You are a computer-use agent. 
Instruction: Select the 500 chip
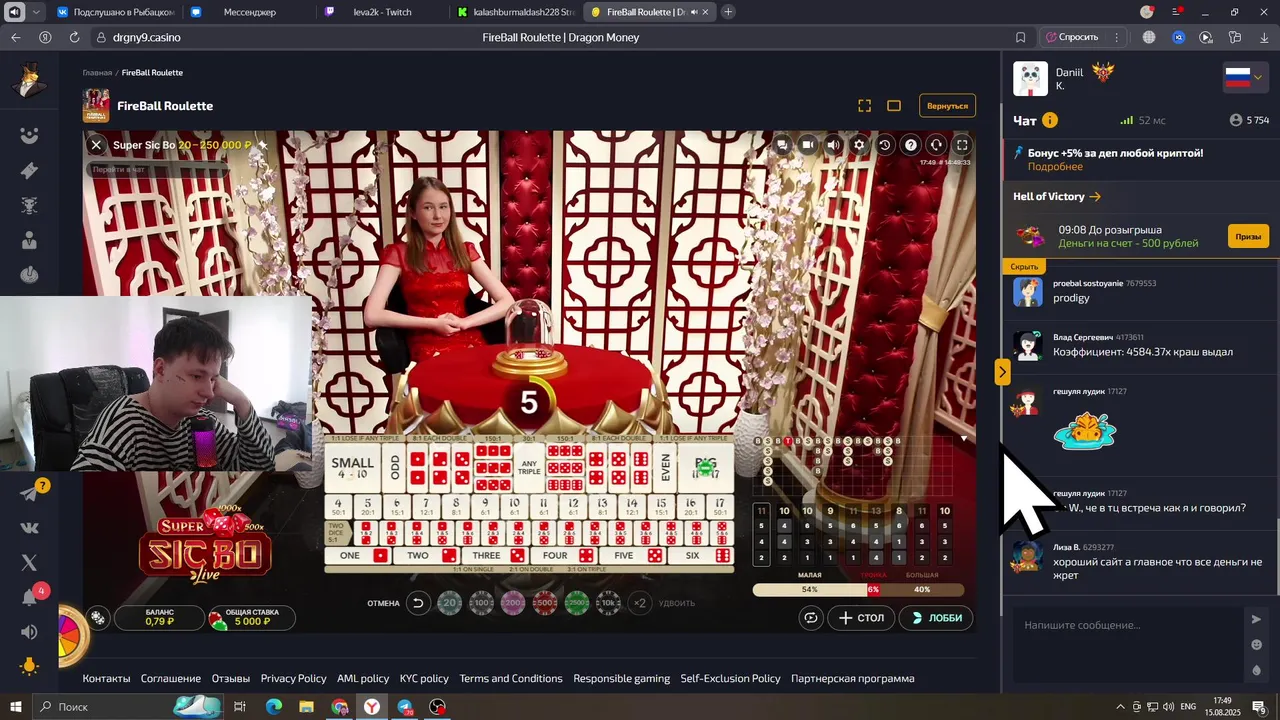coord(545,603)
